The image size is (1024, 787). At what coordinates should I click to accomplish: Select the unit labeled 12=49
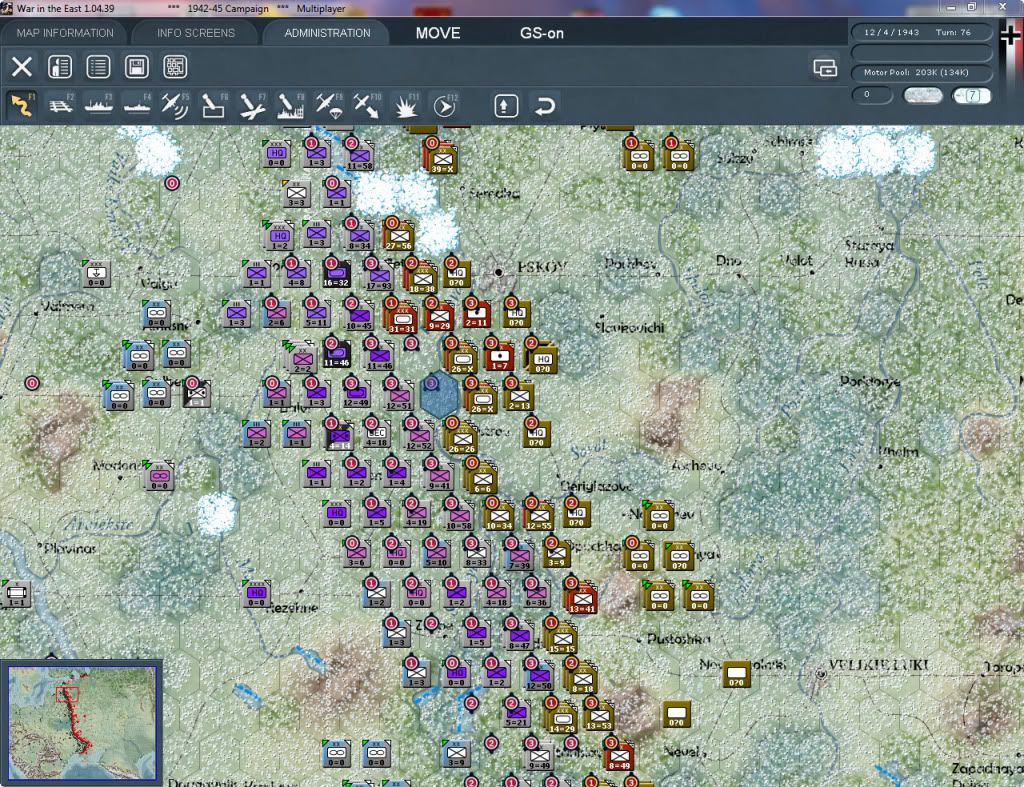pos(356,393)
